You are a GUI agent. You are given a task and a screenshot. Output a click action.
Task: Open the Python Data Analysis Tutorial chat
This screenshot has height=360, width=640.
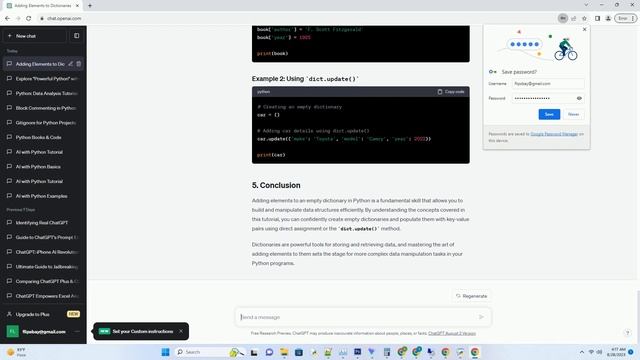(43, 93)
